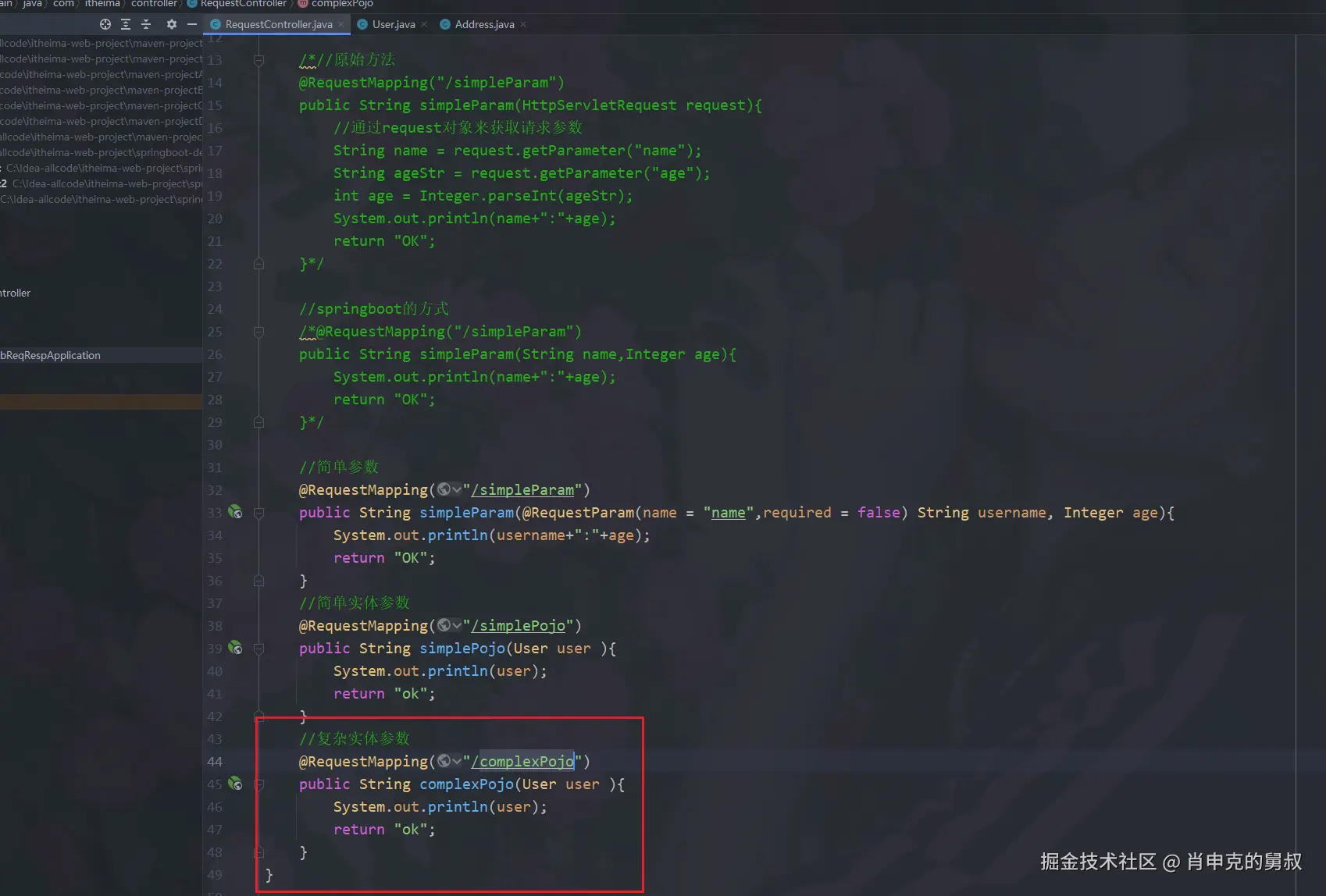Click line number 30 in the gutter
The width and height of the screenshot is (1326, 896).
[215, 445]
